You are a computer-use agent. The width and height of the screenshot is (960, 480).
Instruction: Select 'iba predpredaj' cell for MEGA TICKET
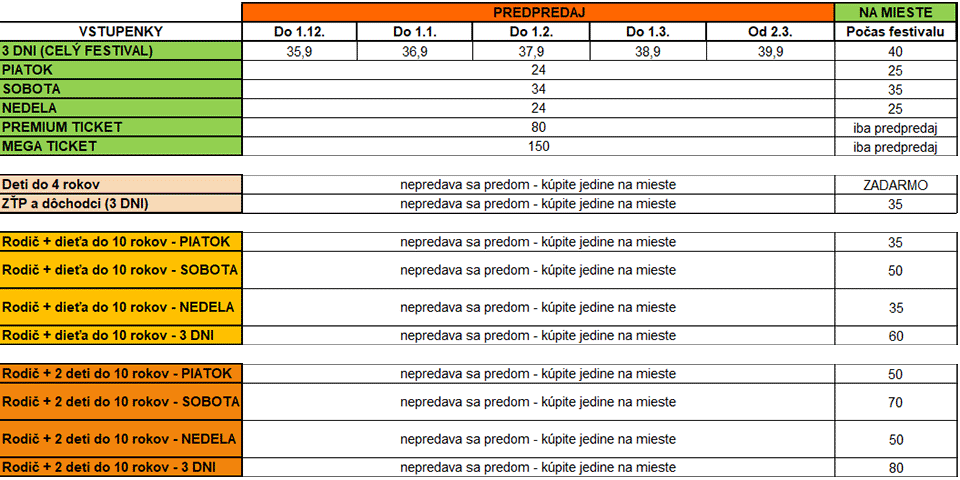[896, 147]
